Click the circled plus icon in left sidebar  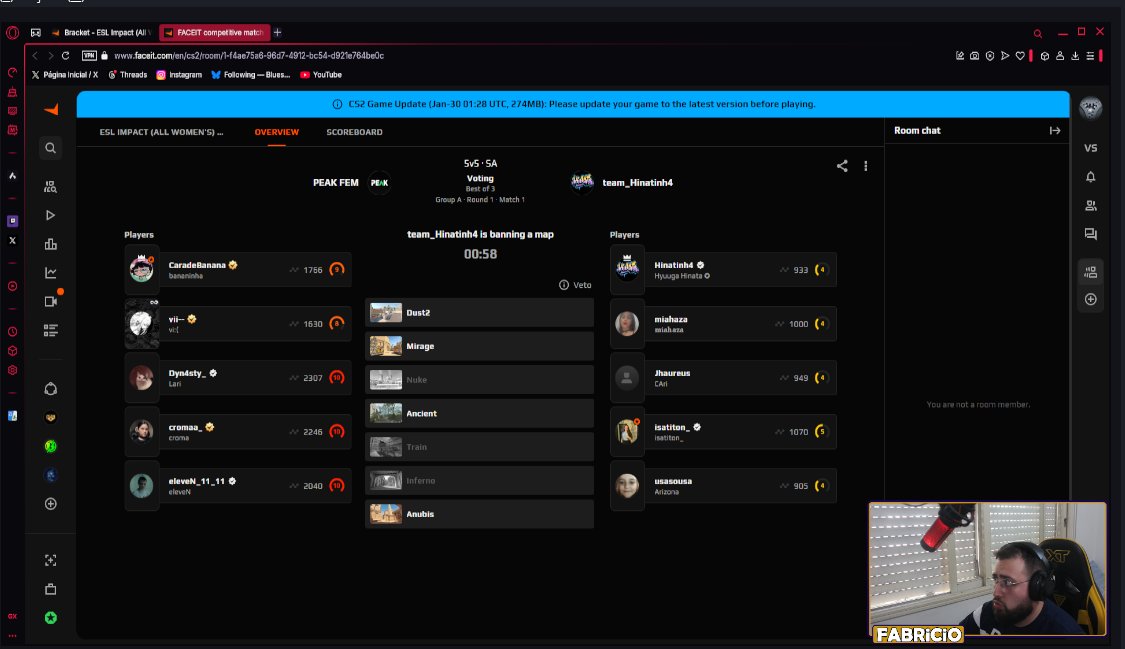tap(50, 503)
